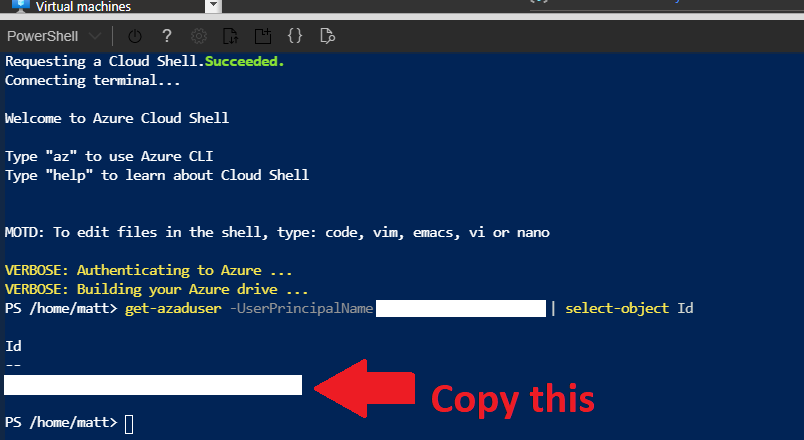Click the 'VERBOSE: Building your Azure drive' line

coord(156,290)
